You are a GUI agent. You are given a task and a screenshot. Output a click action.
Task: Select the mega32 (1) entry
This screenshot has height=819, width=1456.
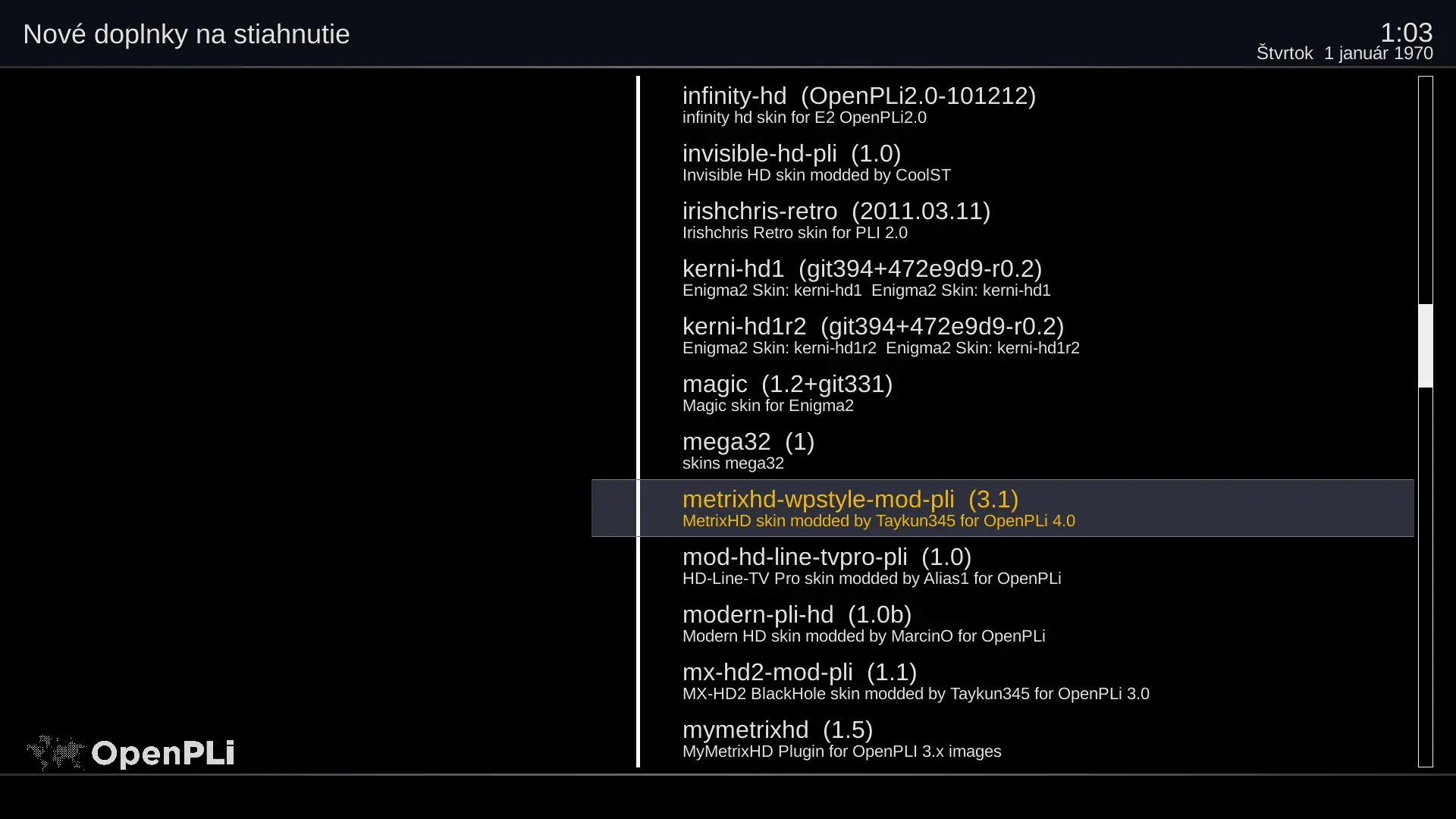pos(1003,450)
